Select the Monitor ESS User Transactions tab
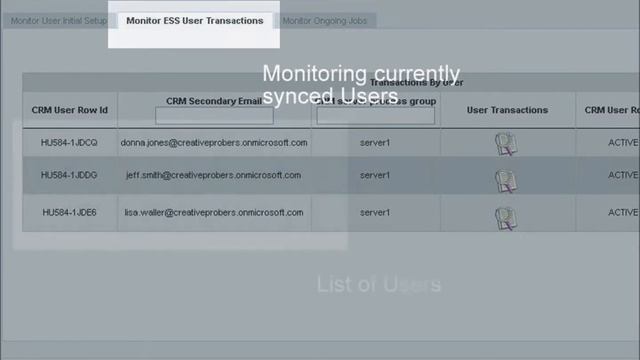This screenshot has width=640, height=360. (195, 21)
